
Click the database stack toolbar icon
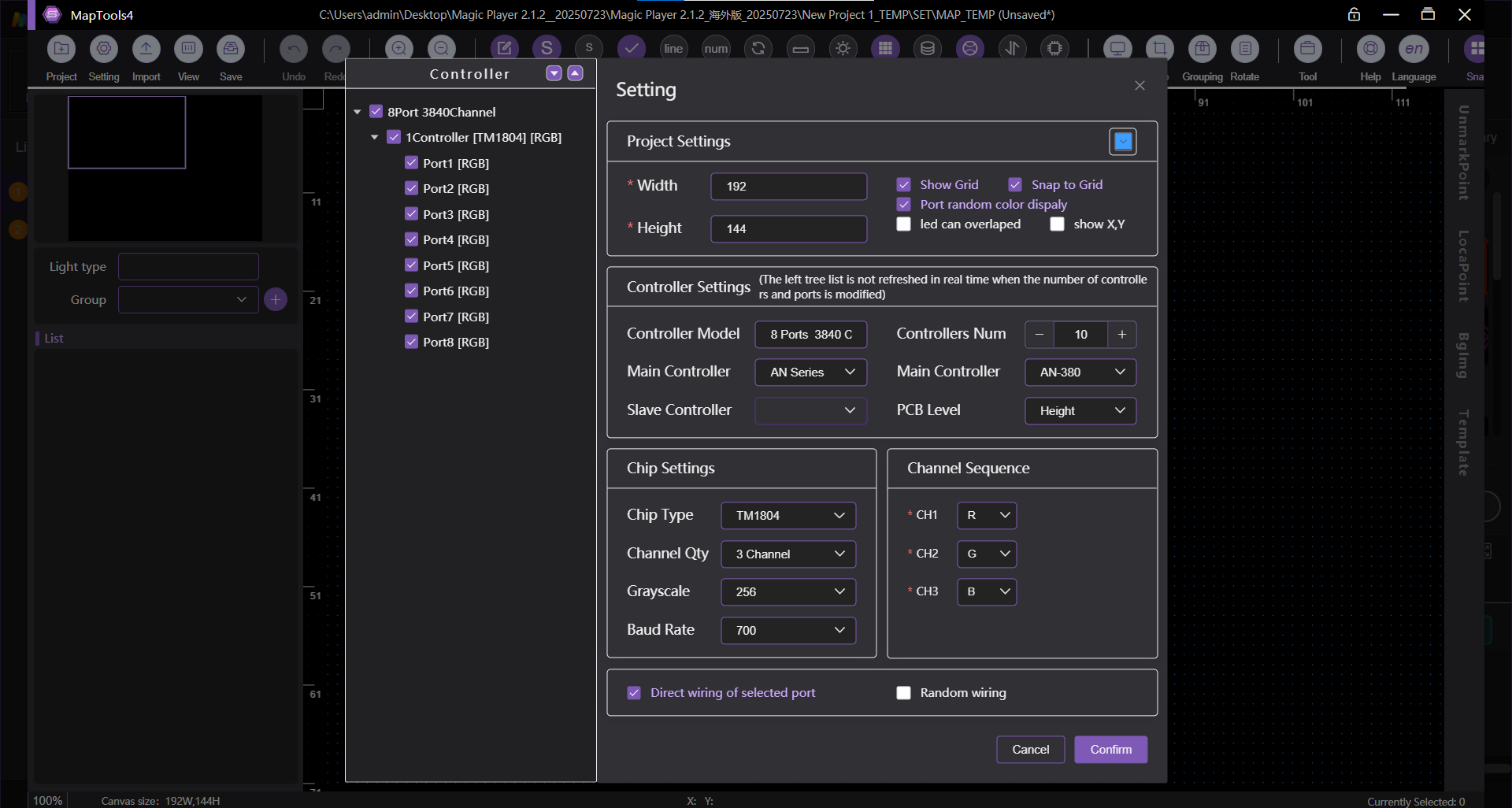(x=928, y=48)
